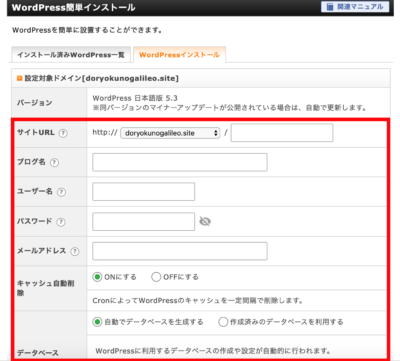400x361 pixels.
Task: Select OFFにする cache auto-delete option
Action: 156,277
